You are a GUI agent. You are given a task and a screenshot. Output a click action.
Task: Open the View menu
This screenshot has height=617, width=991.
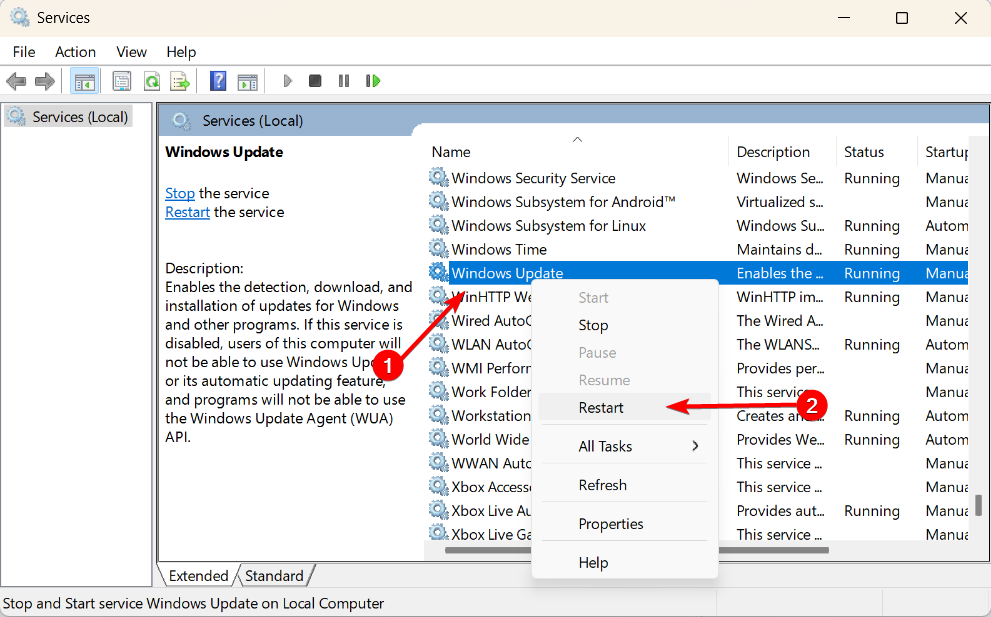click(131, 52)
